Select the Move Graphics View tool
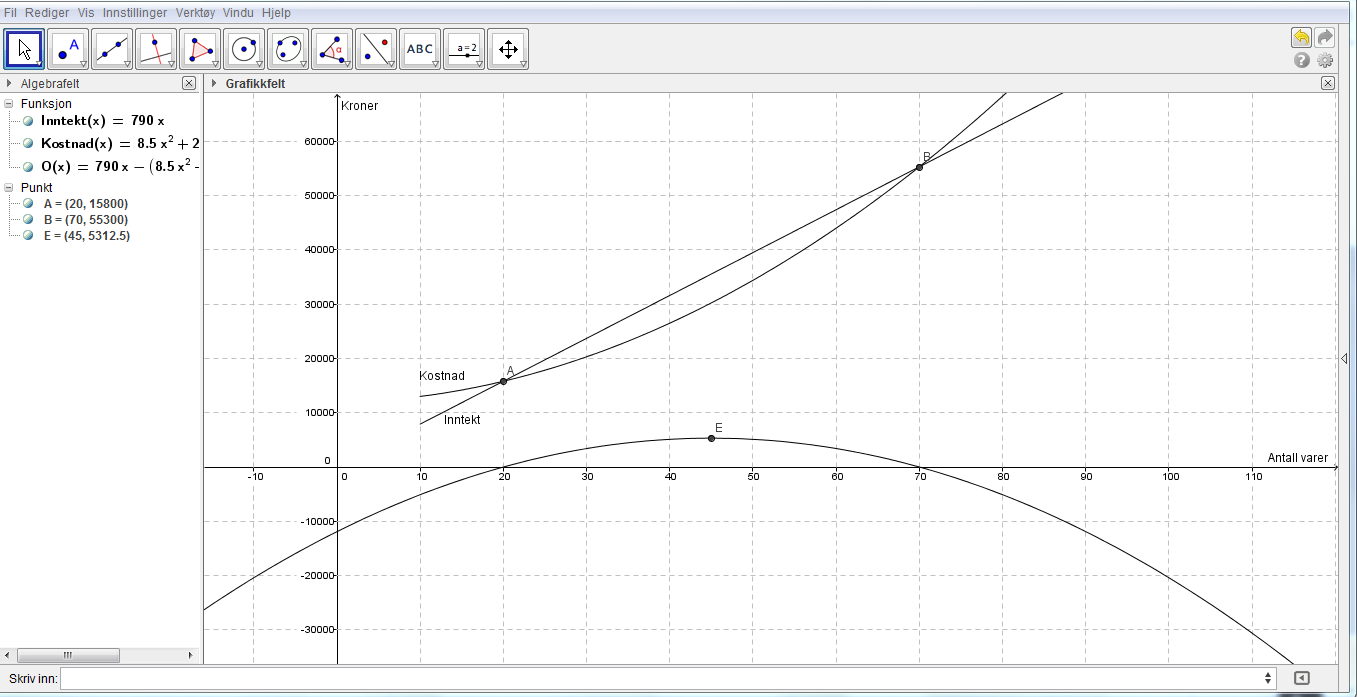The height and width of the screenshot is (697, 1357). point(508,49)
